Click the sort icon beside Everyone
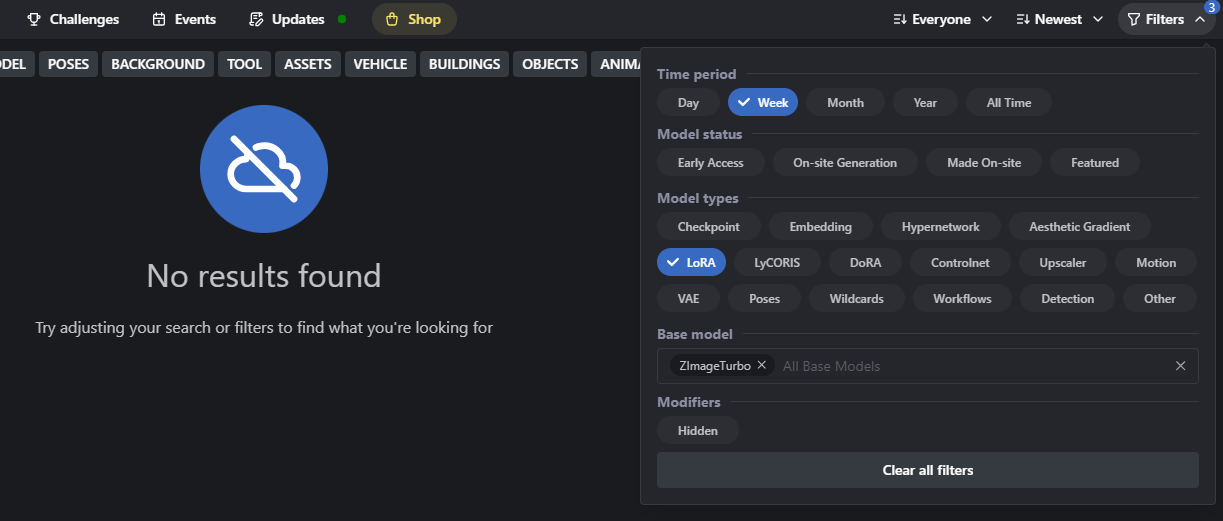This screenshot has height=521, width=1223. click(900, 19)
